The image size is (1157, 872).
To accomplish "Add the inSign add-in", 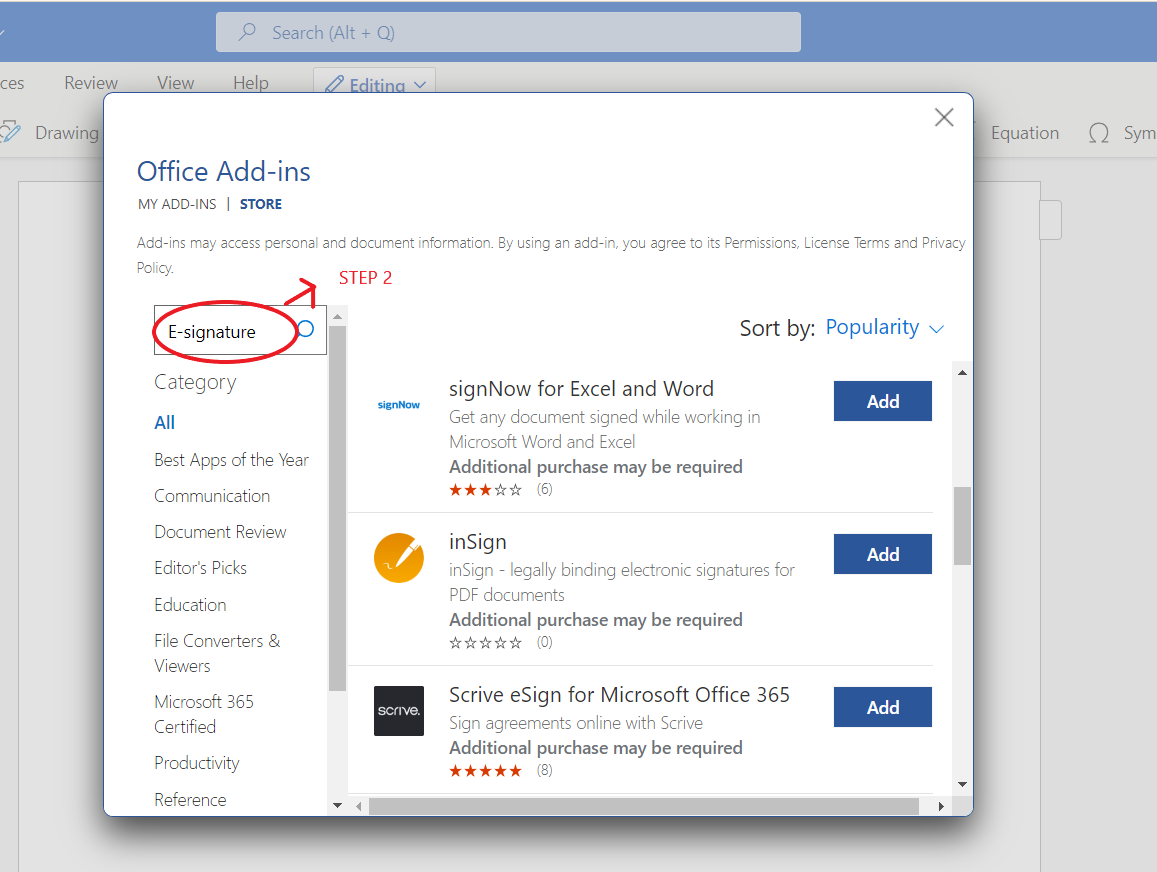I will point(883,554).
